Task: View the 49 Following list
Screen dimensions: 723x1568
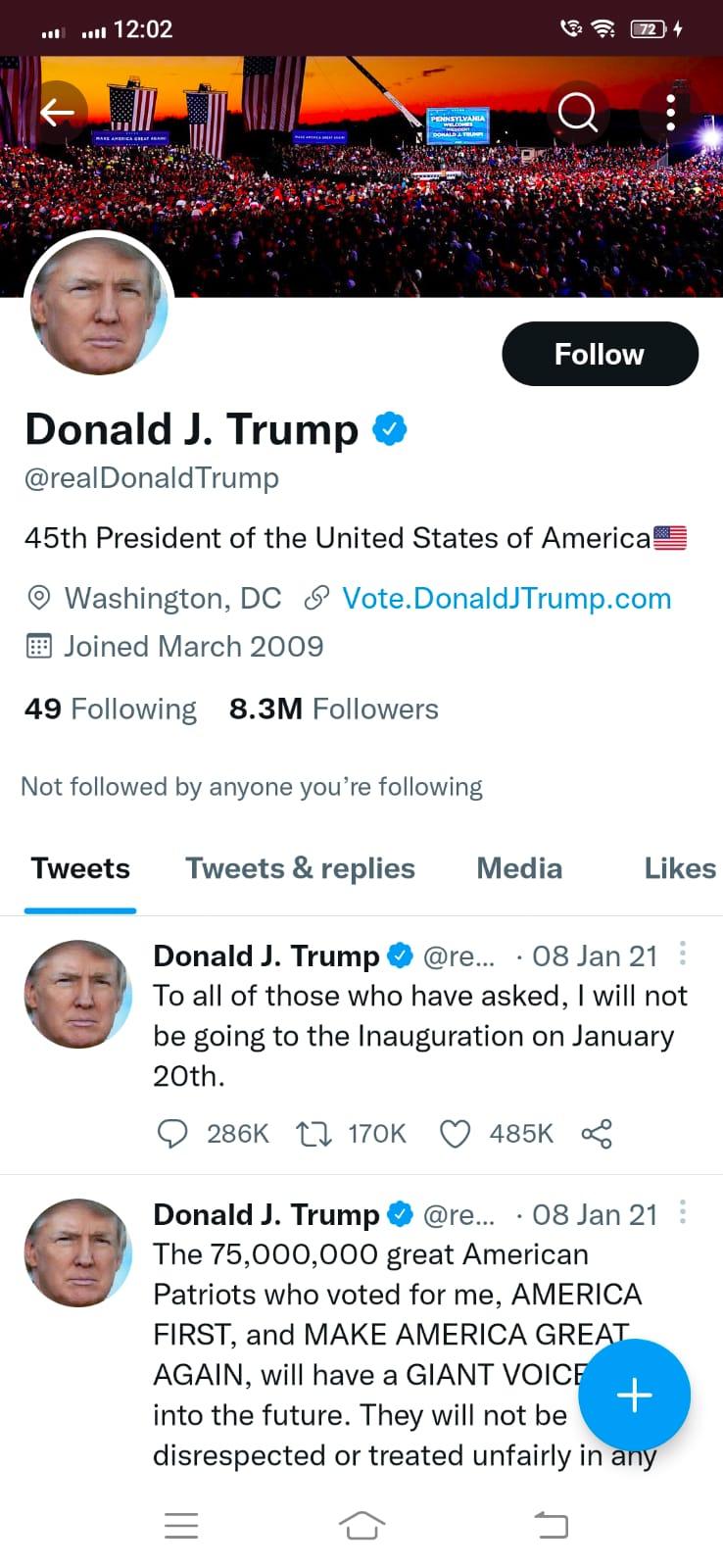Action: click(111, 709)
